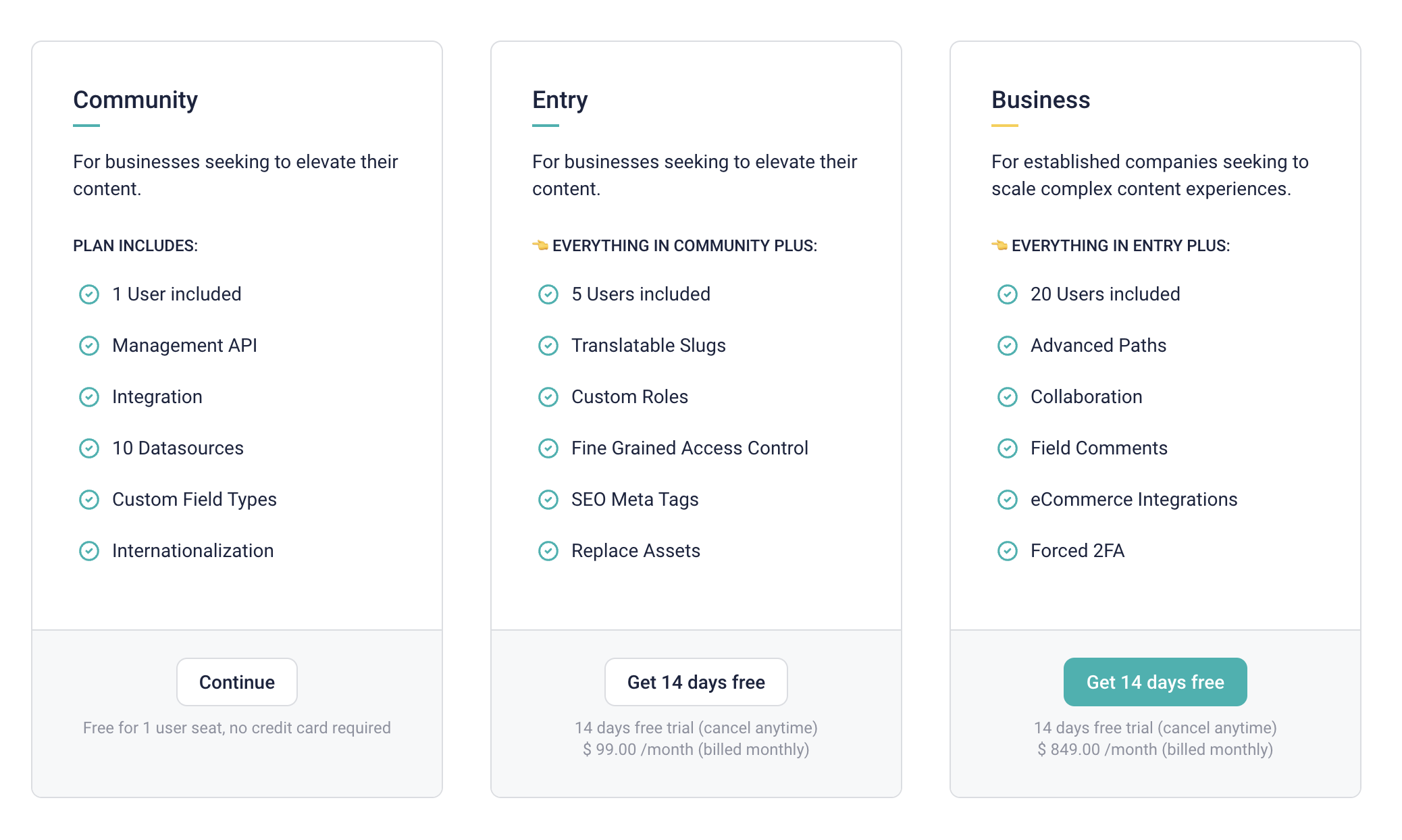Click the pointing hand icon before Everything in Community Plus
The width and height of the screenshot is (1402, 840).
point(540,245)
